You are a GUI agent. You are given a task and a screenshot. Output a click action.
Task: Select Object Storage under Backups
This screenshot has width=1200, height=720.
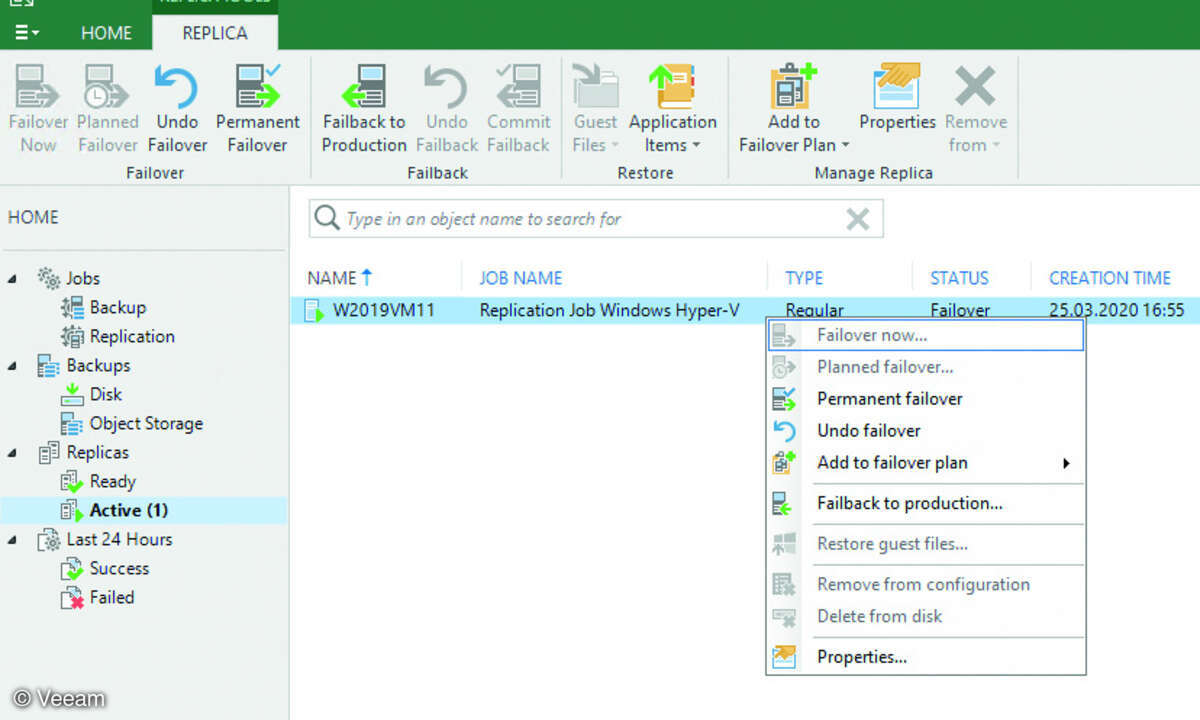tap(145, 423)
